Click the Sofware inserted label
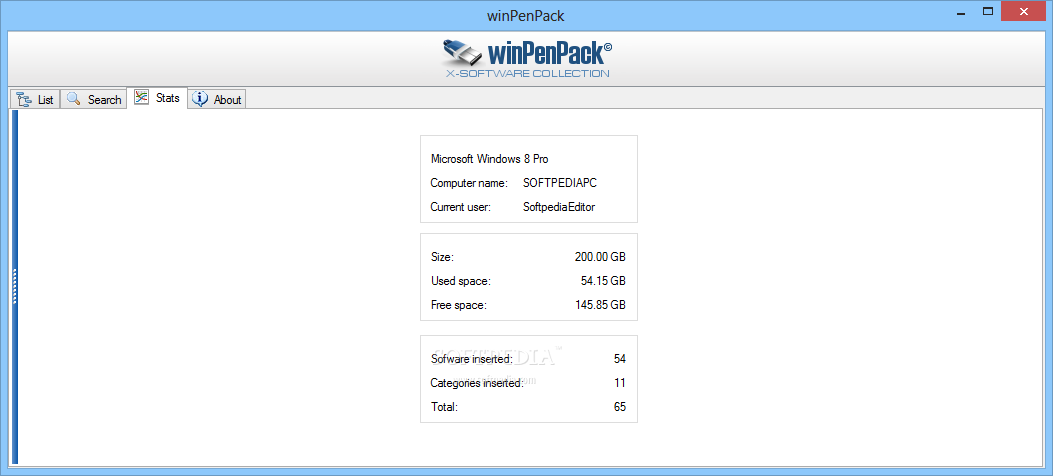Viewport: 1053px width, 476px height. pyautogui.click(x=471, y=359)
